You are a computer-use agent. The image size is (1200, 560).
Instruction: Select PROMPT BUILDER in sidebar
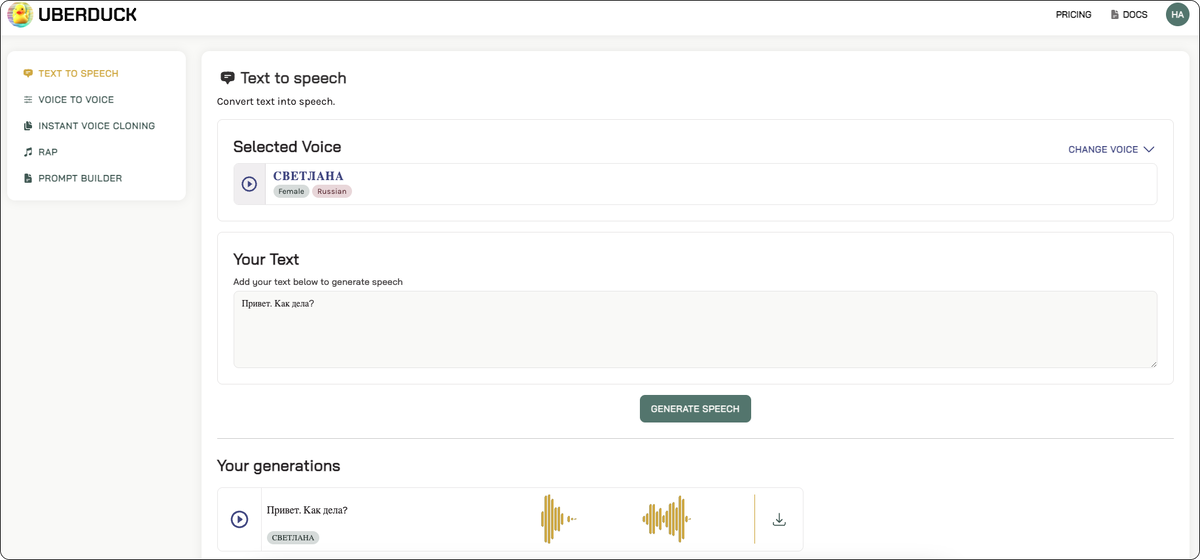pyautogui.click(x=80, y=178)
